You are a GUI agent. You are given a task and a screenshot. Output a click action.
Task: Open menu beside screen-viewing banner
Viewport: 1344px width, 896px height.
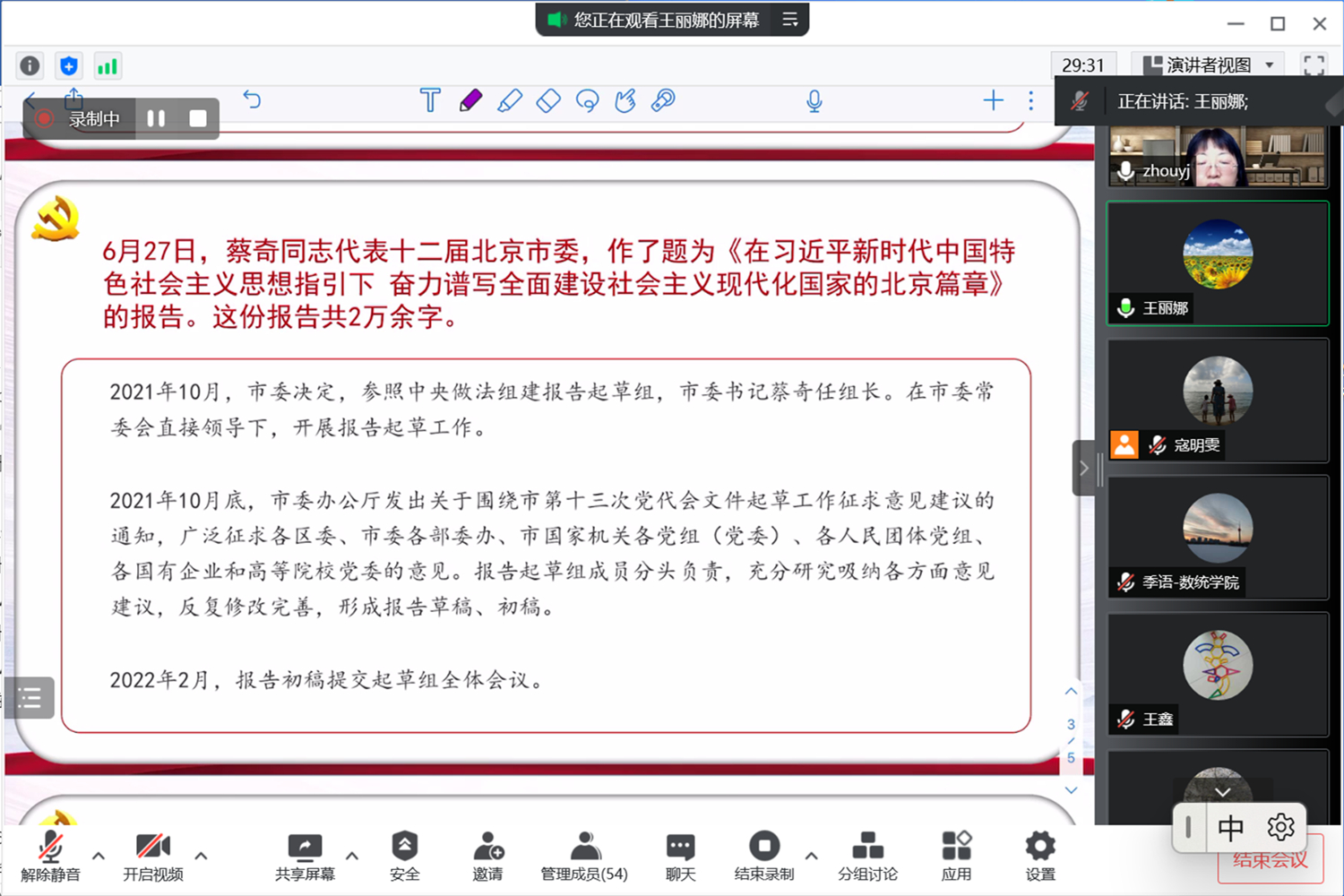pyautogui.click(x=789, y=20)
